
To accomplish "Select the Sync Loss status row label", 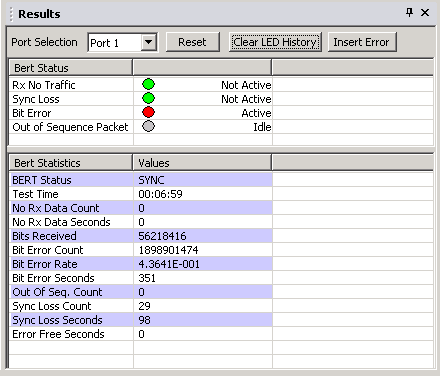I will tap(36, 99).
